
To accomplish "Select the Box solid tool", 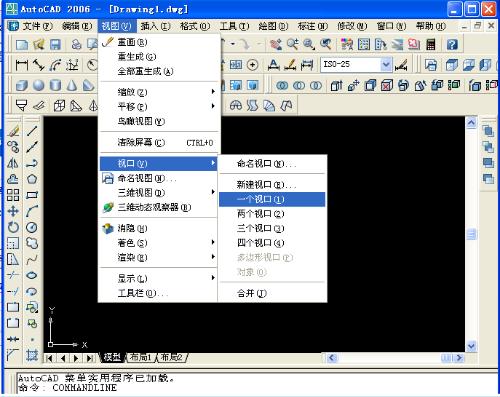I will [22, 86].
